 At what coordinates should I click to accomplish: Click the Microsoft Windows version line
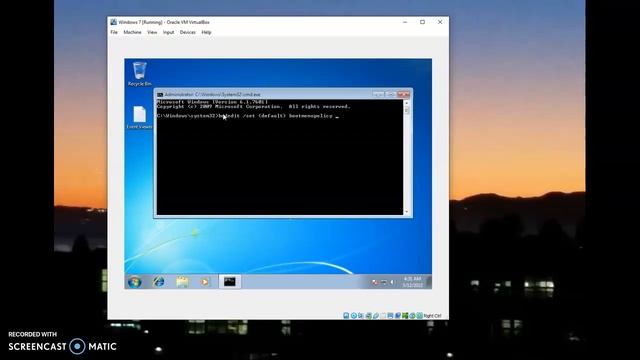pyautogui.click(x=212, y=102)
